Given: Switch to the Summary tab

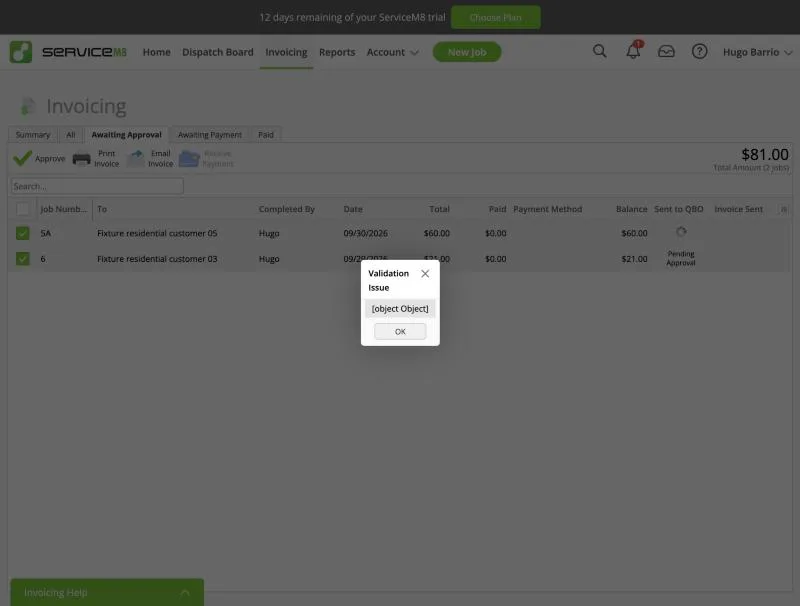Looking at the screenshot, I should click(x=33, y=135).
